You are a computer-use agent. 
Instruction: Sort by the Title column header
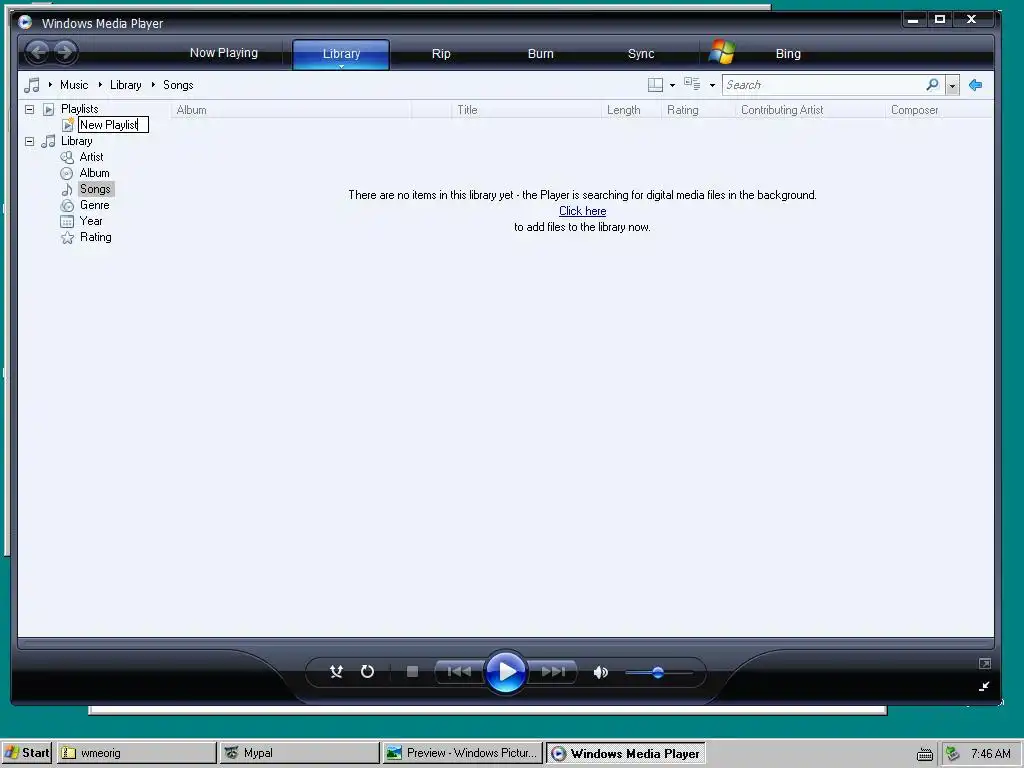(x=526, y=110)
